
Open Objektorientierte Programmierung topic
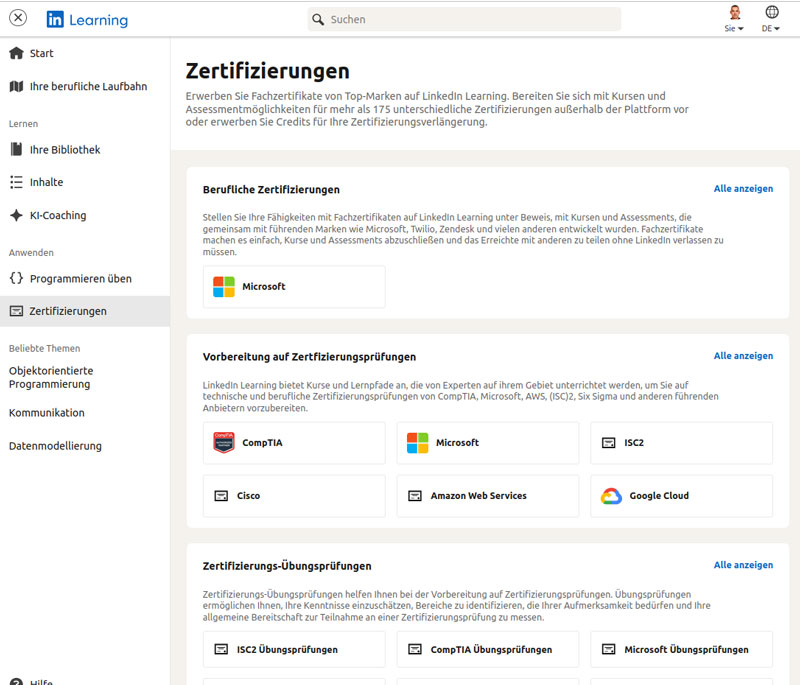pyautogui.click(x=51, y=377)
